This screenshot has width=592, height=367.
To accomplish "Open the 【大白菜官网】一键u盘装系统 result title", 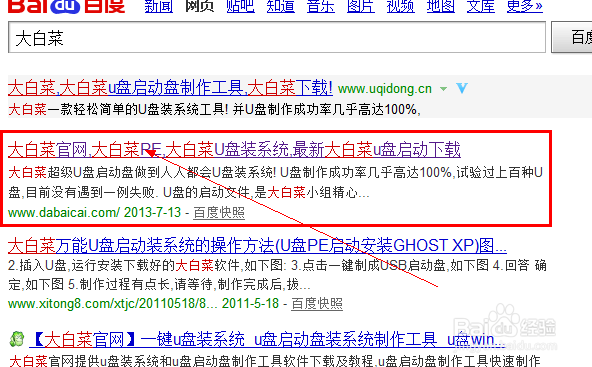I will click(x=267, y=339).
